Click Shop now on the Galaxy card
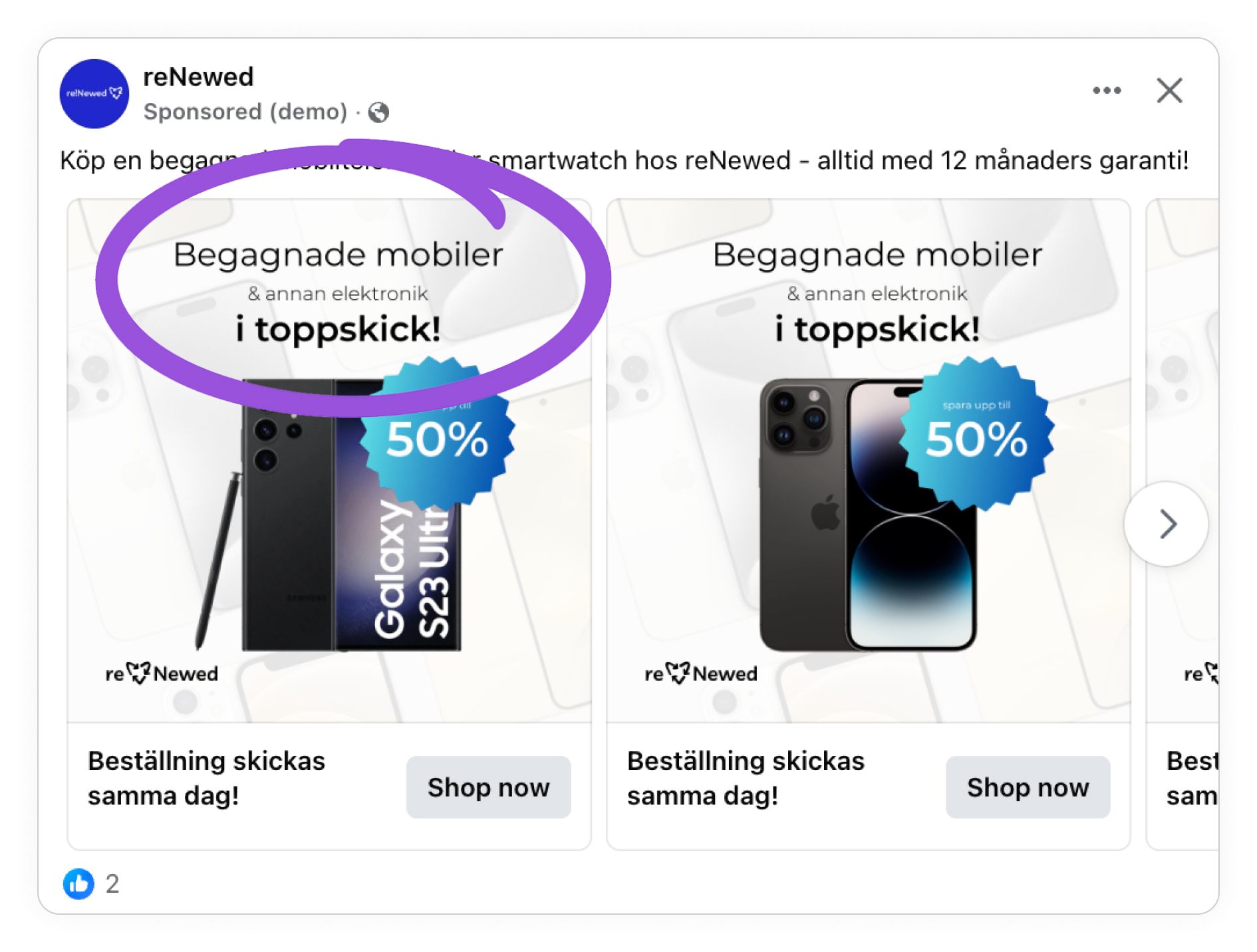1257x952 pixels. (489, 787)
